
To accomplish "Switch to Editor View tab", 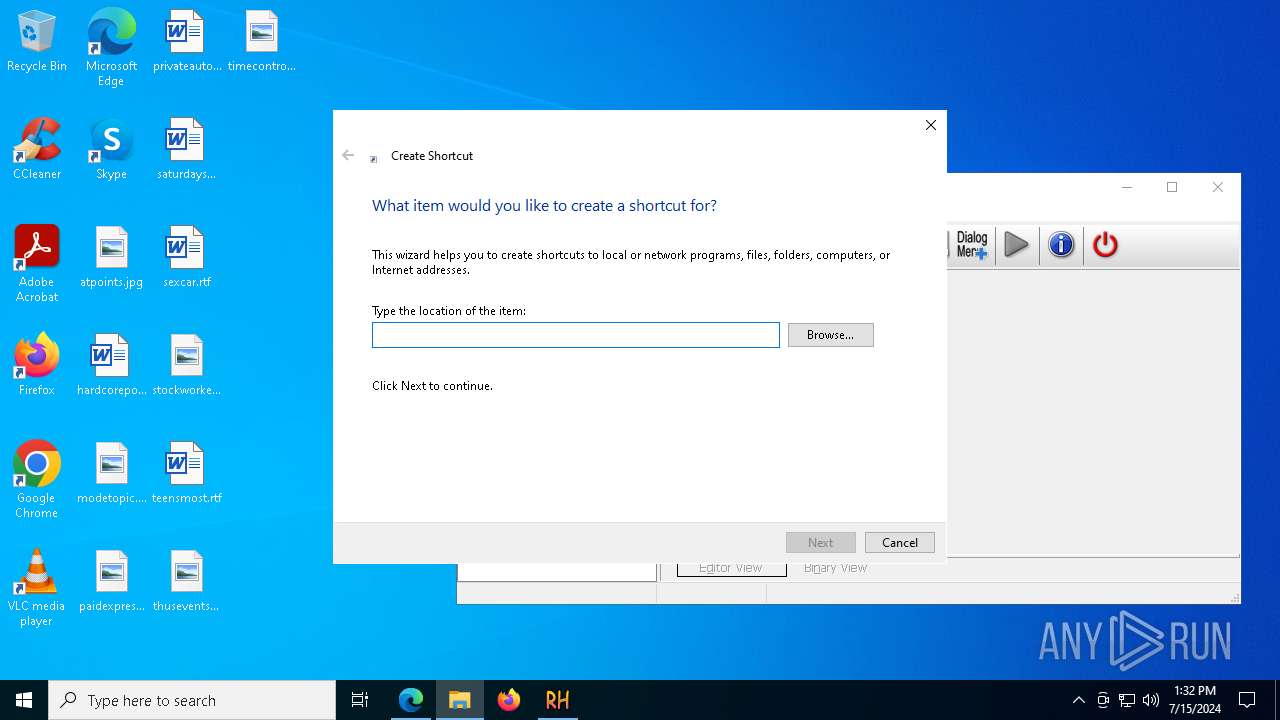I will pyautogui.click(x=730, y=568).
